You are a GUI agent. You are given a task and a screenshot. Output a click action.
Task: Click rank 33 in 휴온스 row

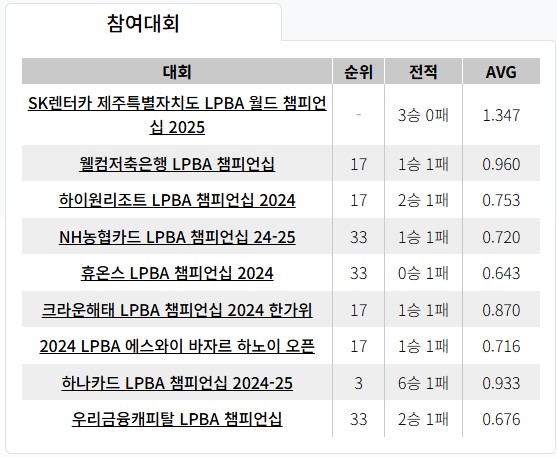pos(358,273)
